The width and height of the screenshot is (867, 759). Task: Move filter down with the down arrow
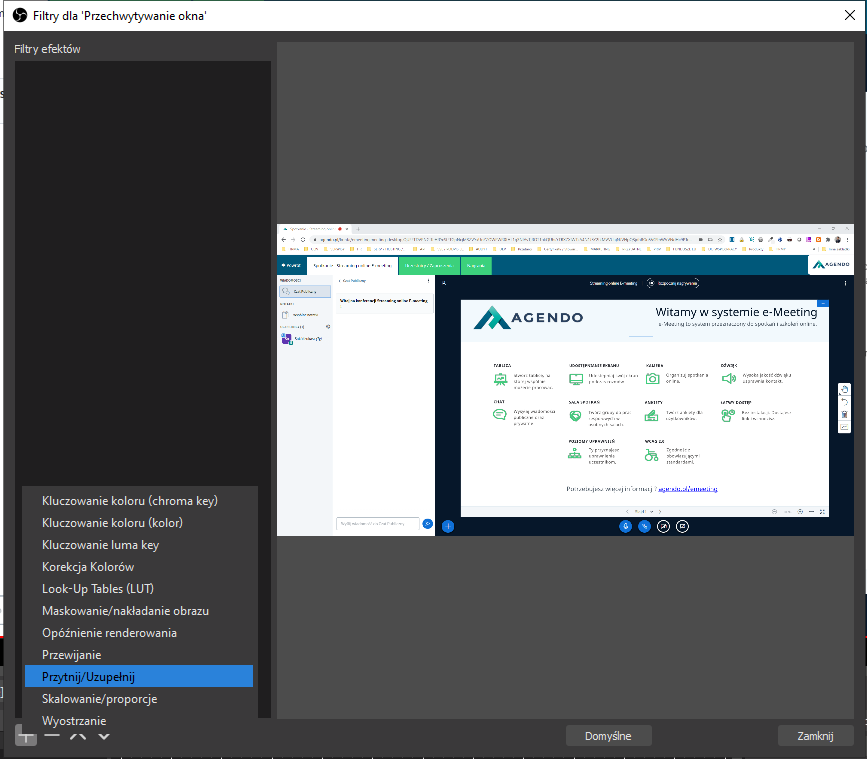[x=104, y=736]
